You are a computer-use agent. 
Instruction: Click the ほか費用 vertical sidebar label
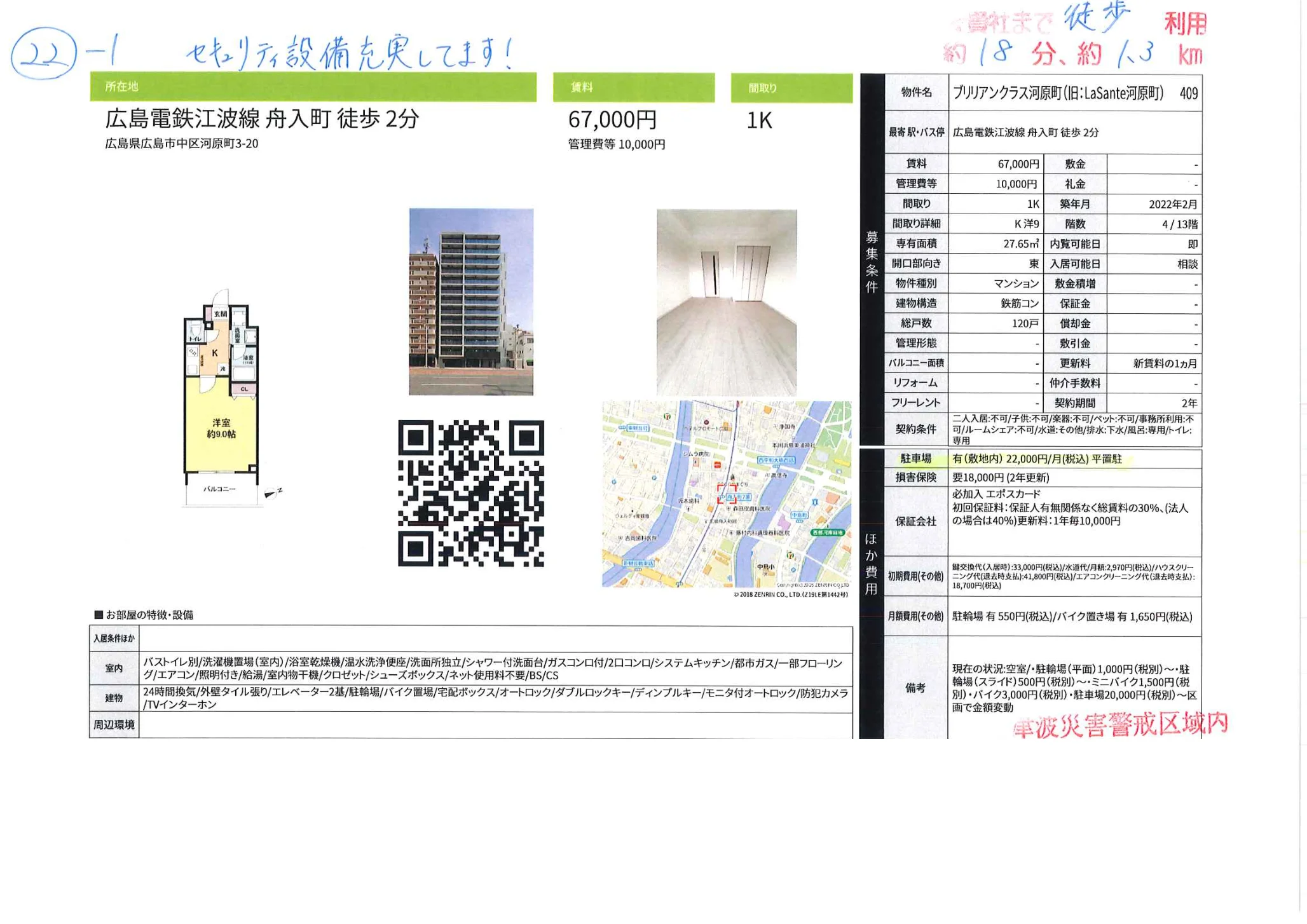tap(870, 564)
